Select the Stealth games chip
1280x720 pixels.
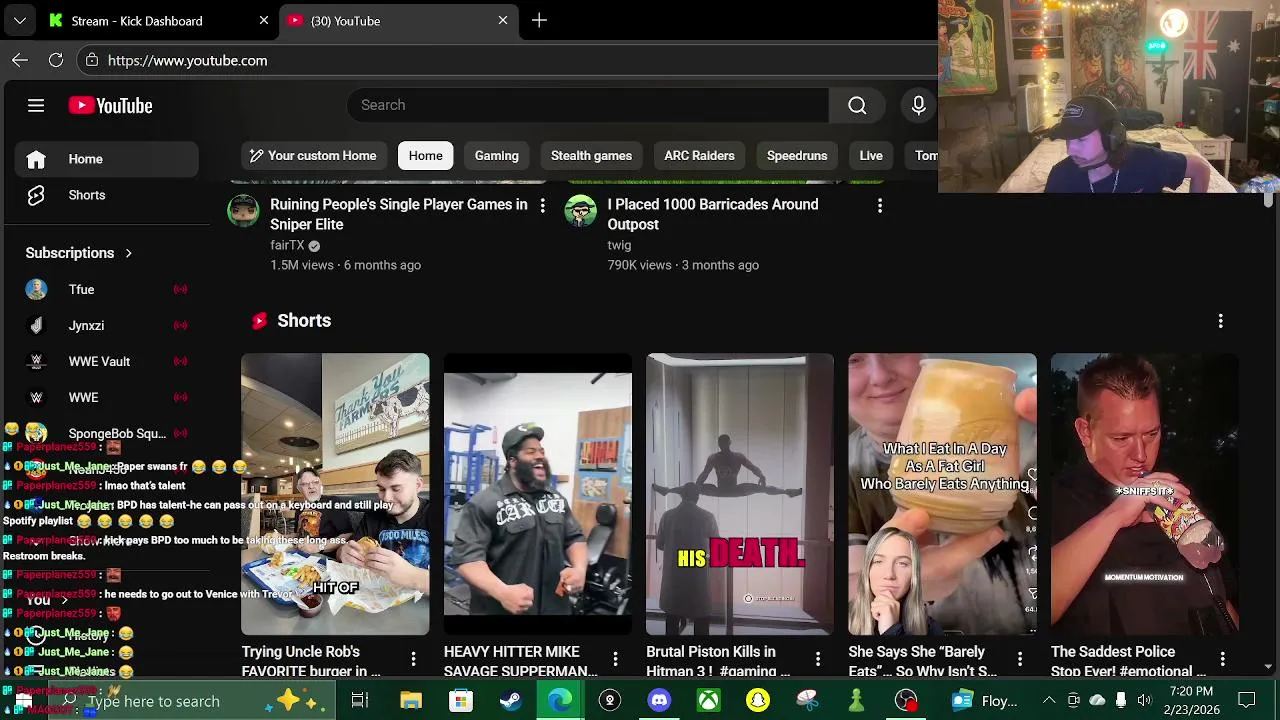(591, 156)
